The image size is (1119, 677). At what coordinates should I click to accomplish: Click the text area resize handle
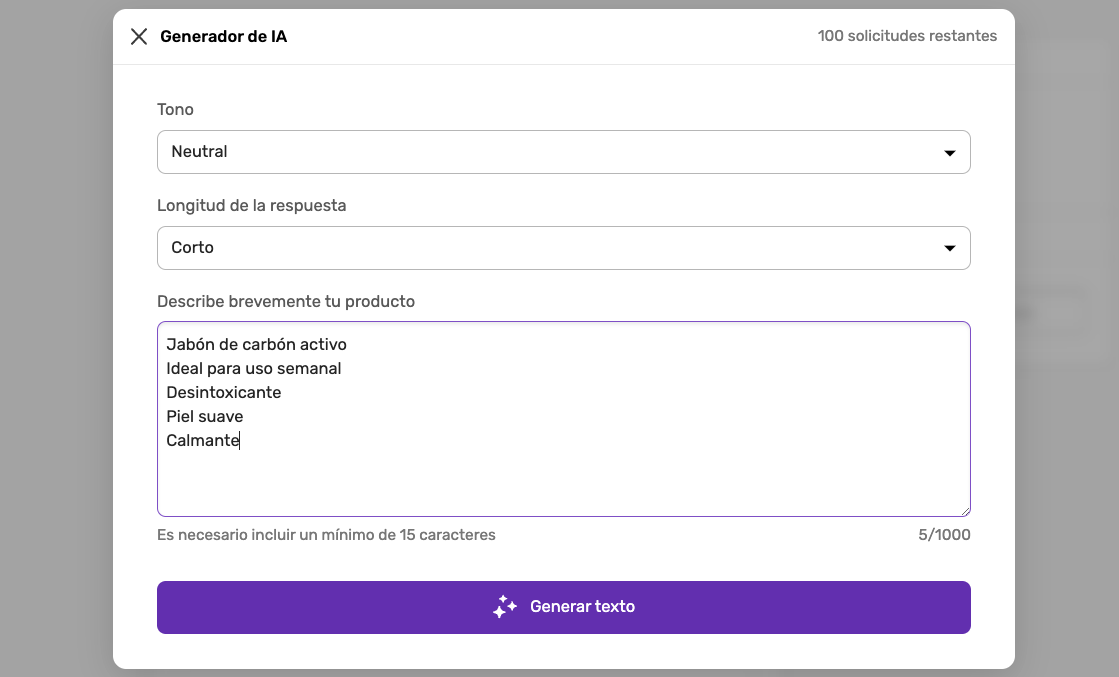coord(965,511)
